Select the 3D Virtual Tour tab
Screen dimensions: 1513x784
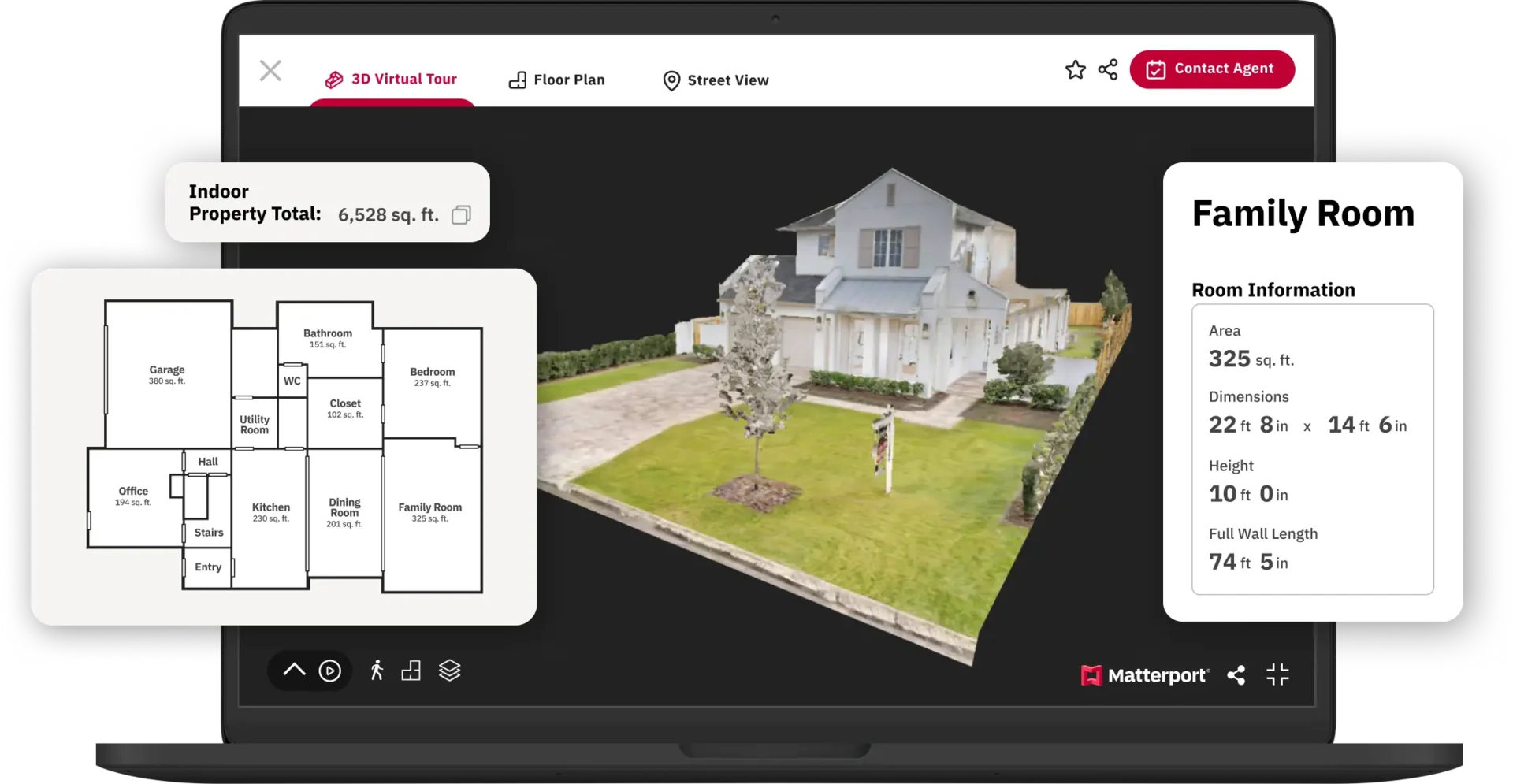click(392, 80)
